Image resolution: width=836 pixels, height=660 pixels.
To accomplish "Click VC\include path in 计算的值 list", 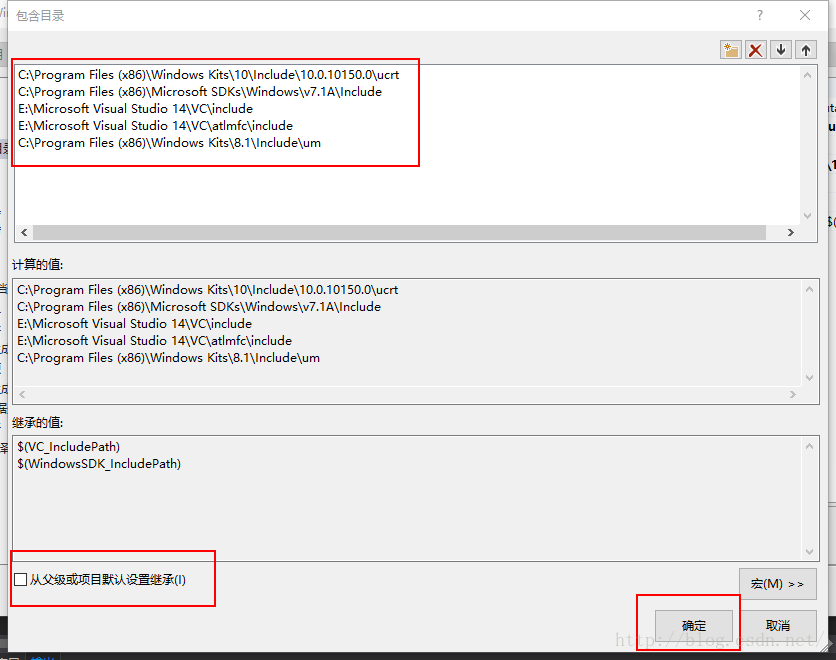I will 134,324.
